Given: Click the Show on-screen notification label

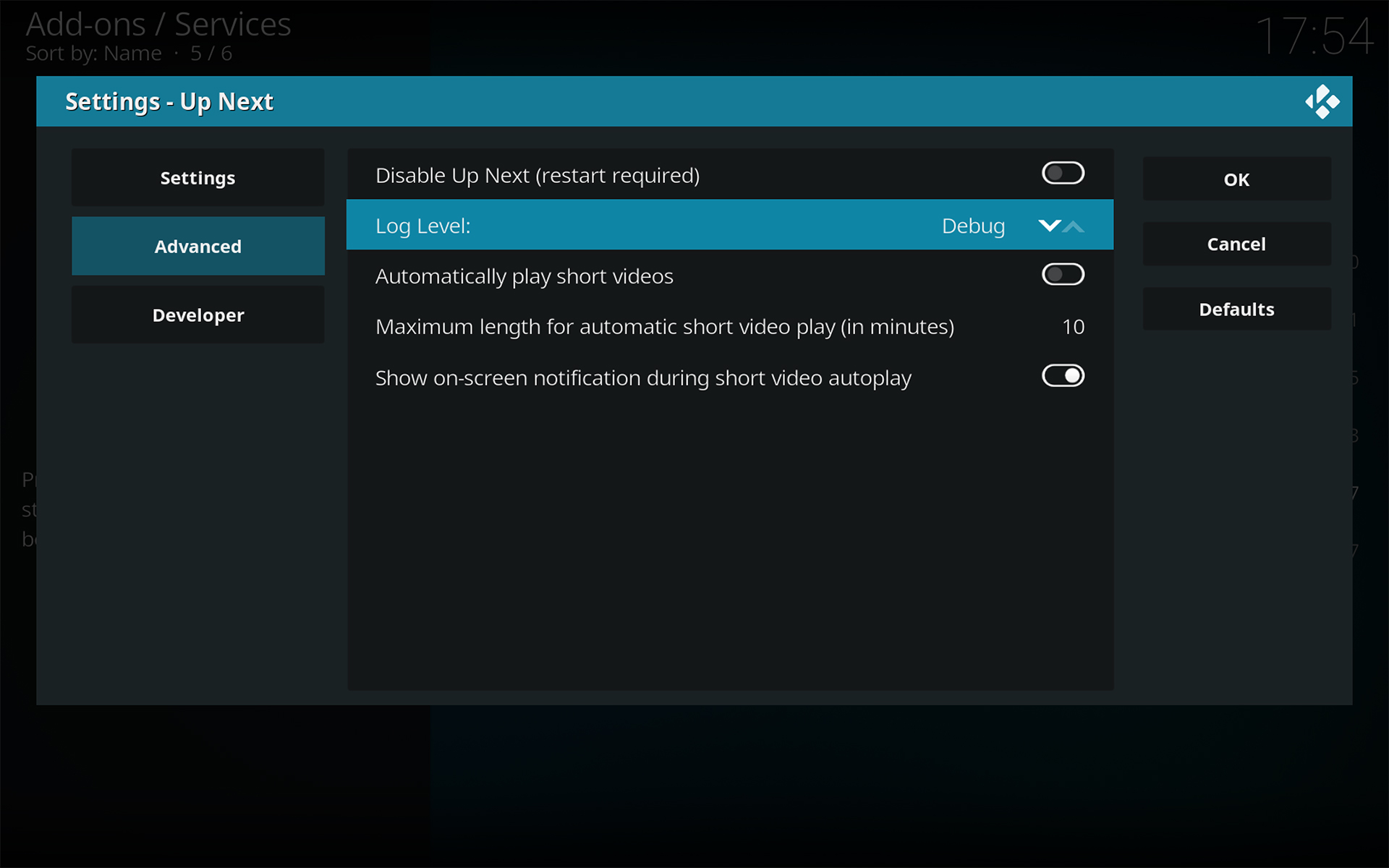Looking at the screenshot, I should coord(643,378).
